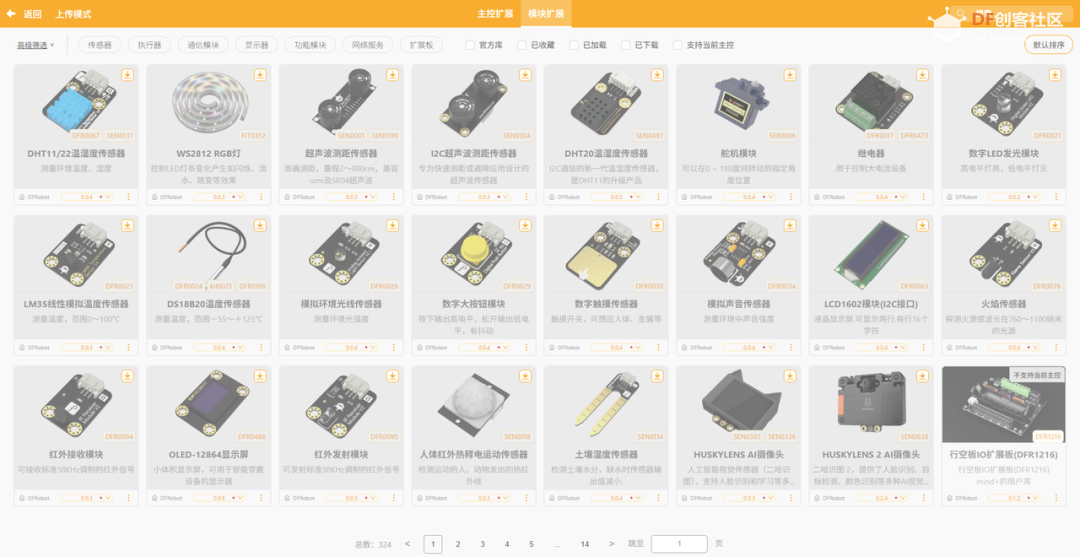The height and width of the screenshot is (557, 1080).
Task: Click the download icon on the DHT20温湿度传感器 card
Action: [x=657, y=74]
